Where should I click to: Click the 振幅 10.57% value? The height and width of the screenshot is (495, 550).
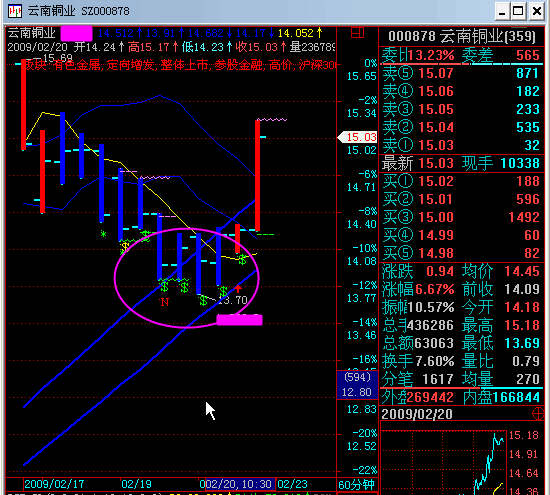[431, 307]
